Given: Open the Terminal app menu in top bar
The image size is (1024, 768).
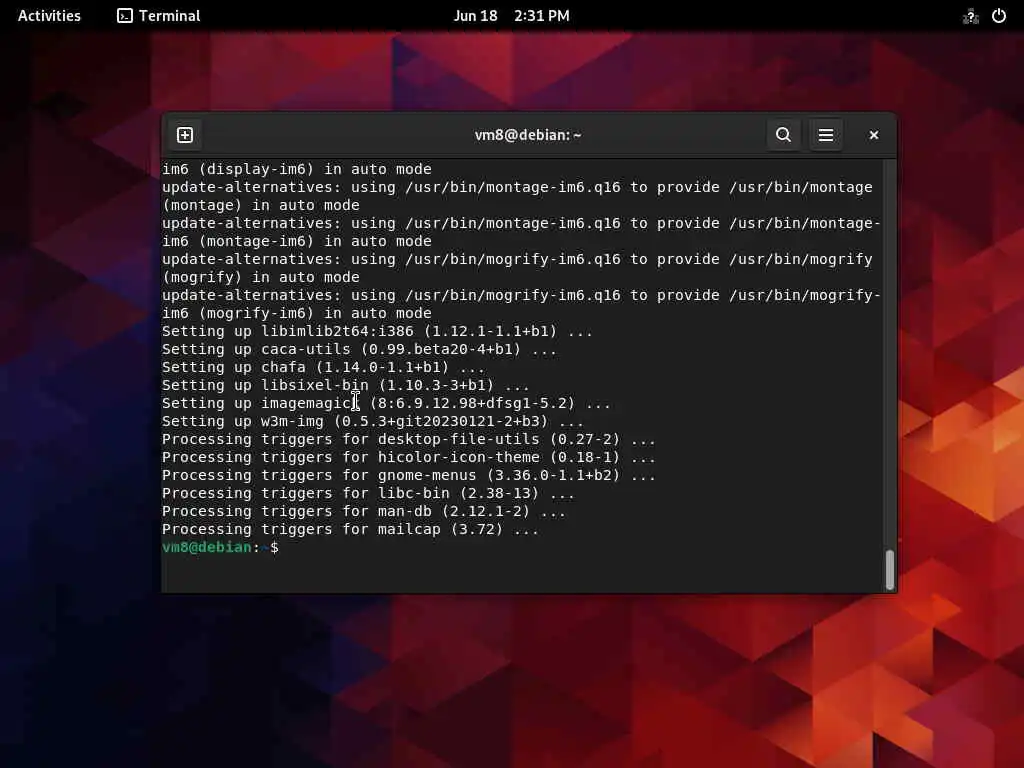Looking at the screenshot, I should point(159,16).
